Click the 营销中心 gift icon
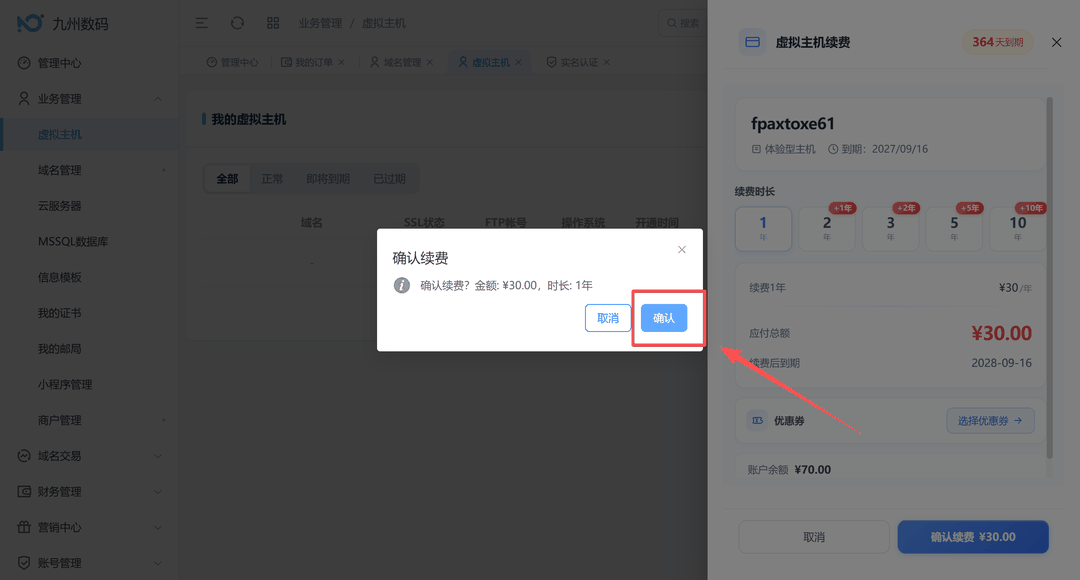This screenshot has width=1080, height=580. (x=24, y=528)
